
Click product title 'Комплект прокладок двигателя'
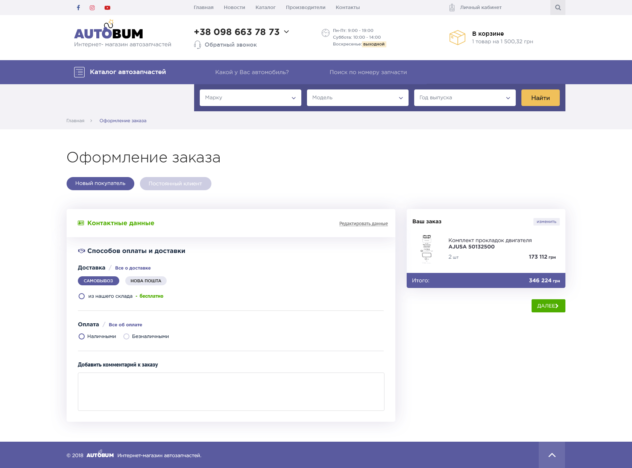[490, 240]
